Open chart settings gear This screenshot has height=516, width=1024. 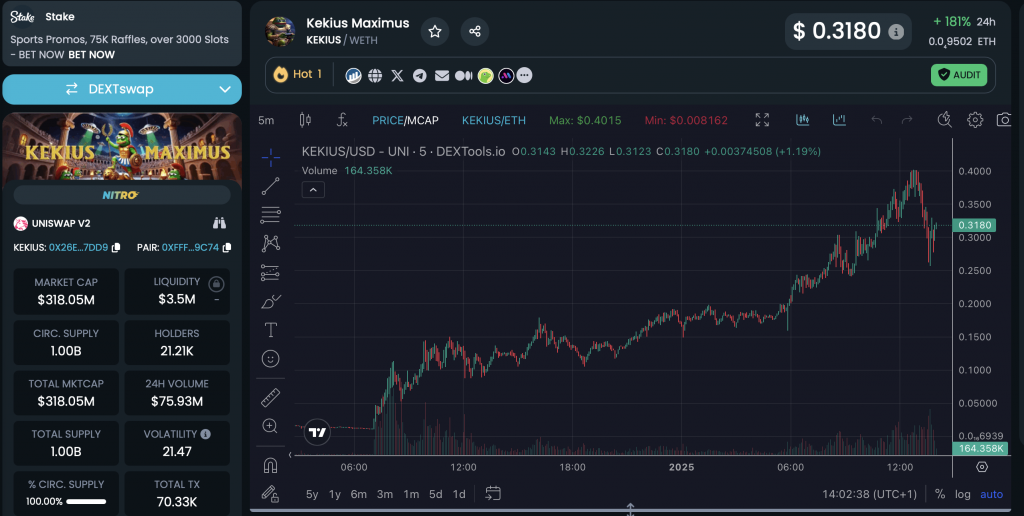(x=975, y=120)
